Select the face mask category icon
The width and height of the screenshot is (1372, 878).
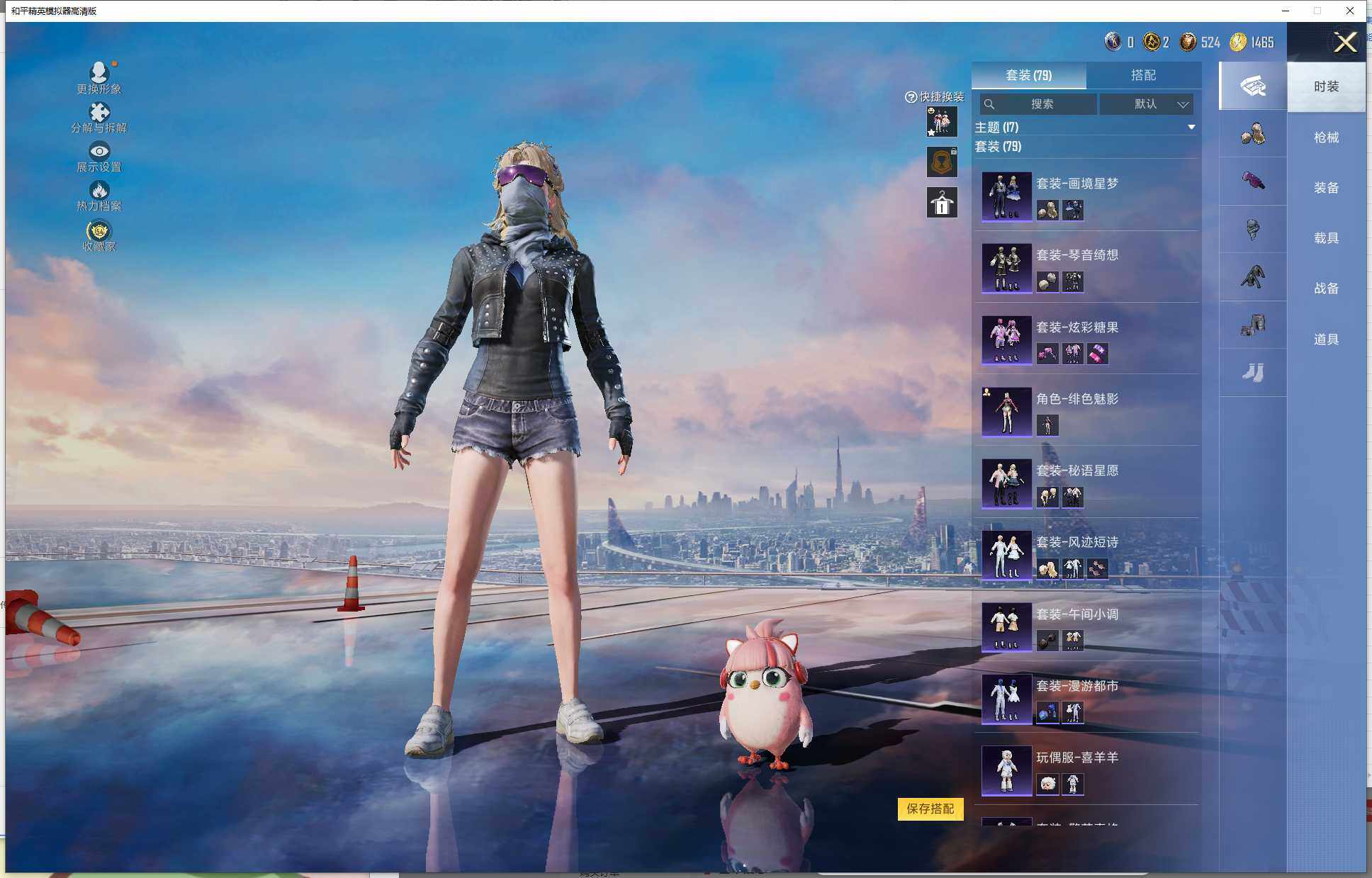pyautogui.click(x=1252, y=229)
